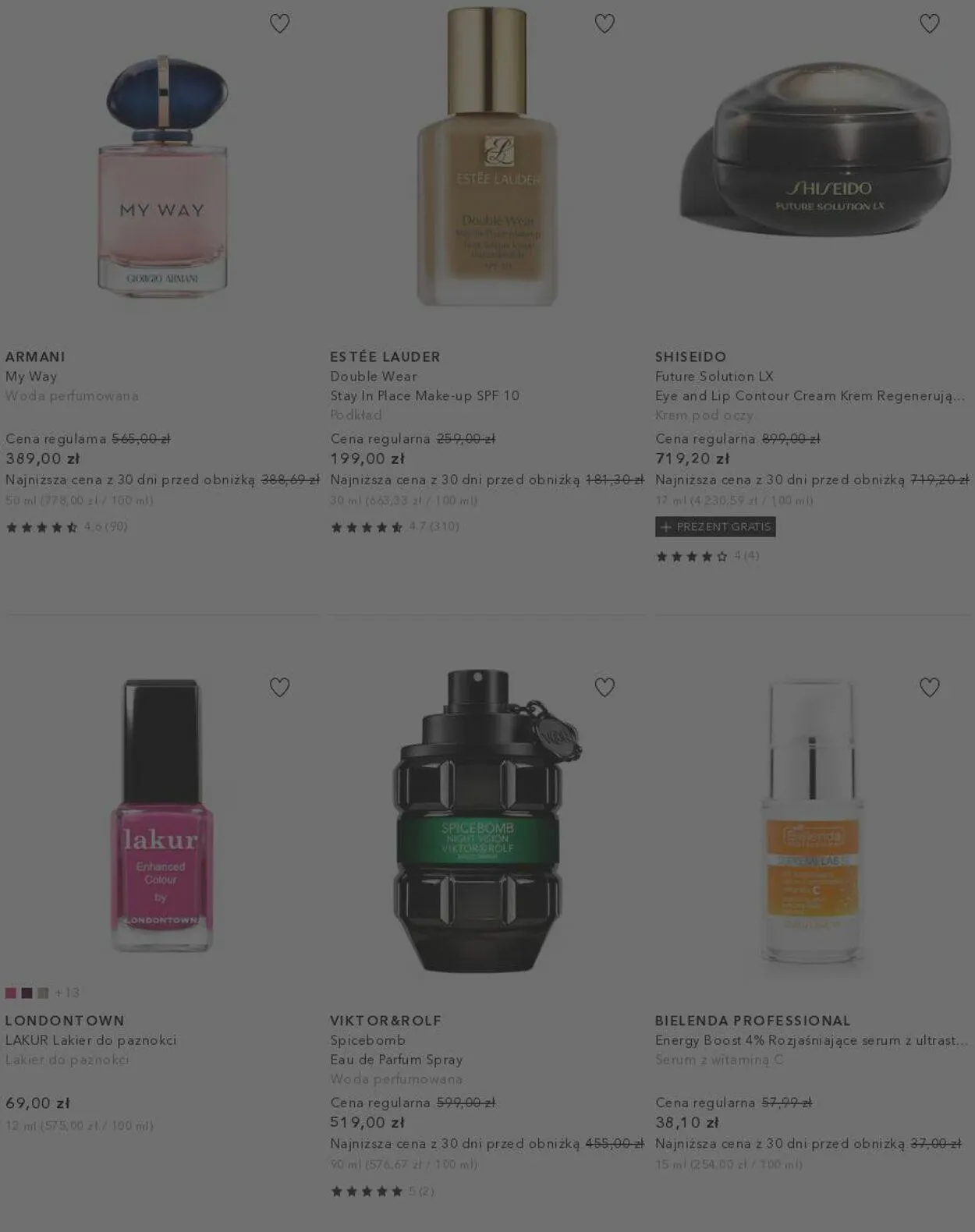Add Armani My Way to wishlist
The image size is (975, 1232).
[x=279, y=23]
